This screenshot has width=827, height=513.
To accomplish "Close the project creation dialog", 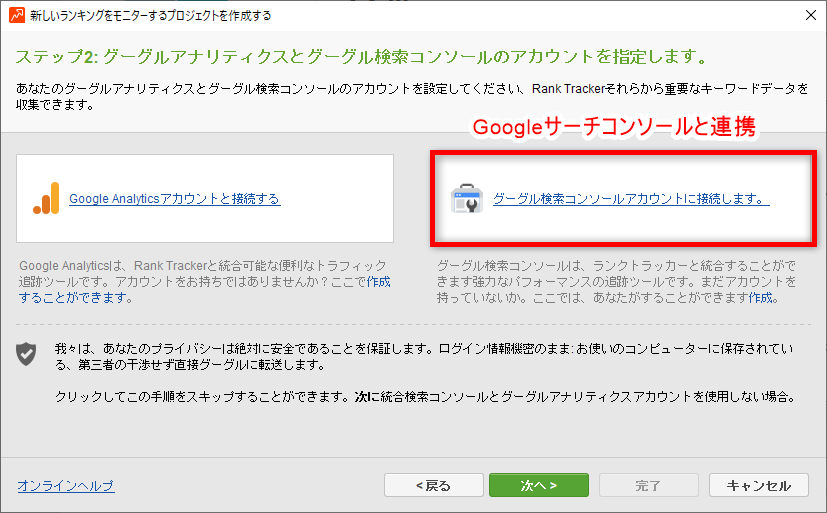I will coord(811,15).
